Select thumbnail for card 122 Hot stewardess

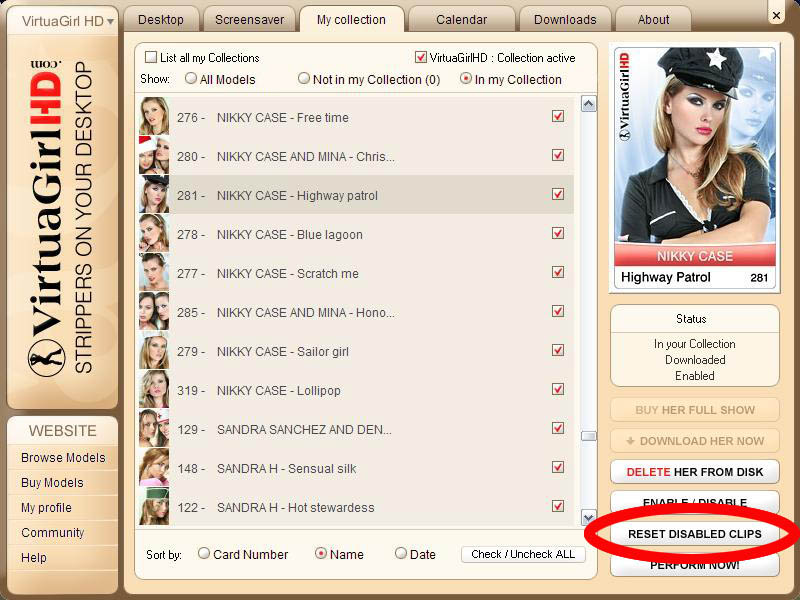[x=154, y=507]
